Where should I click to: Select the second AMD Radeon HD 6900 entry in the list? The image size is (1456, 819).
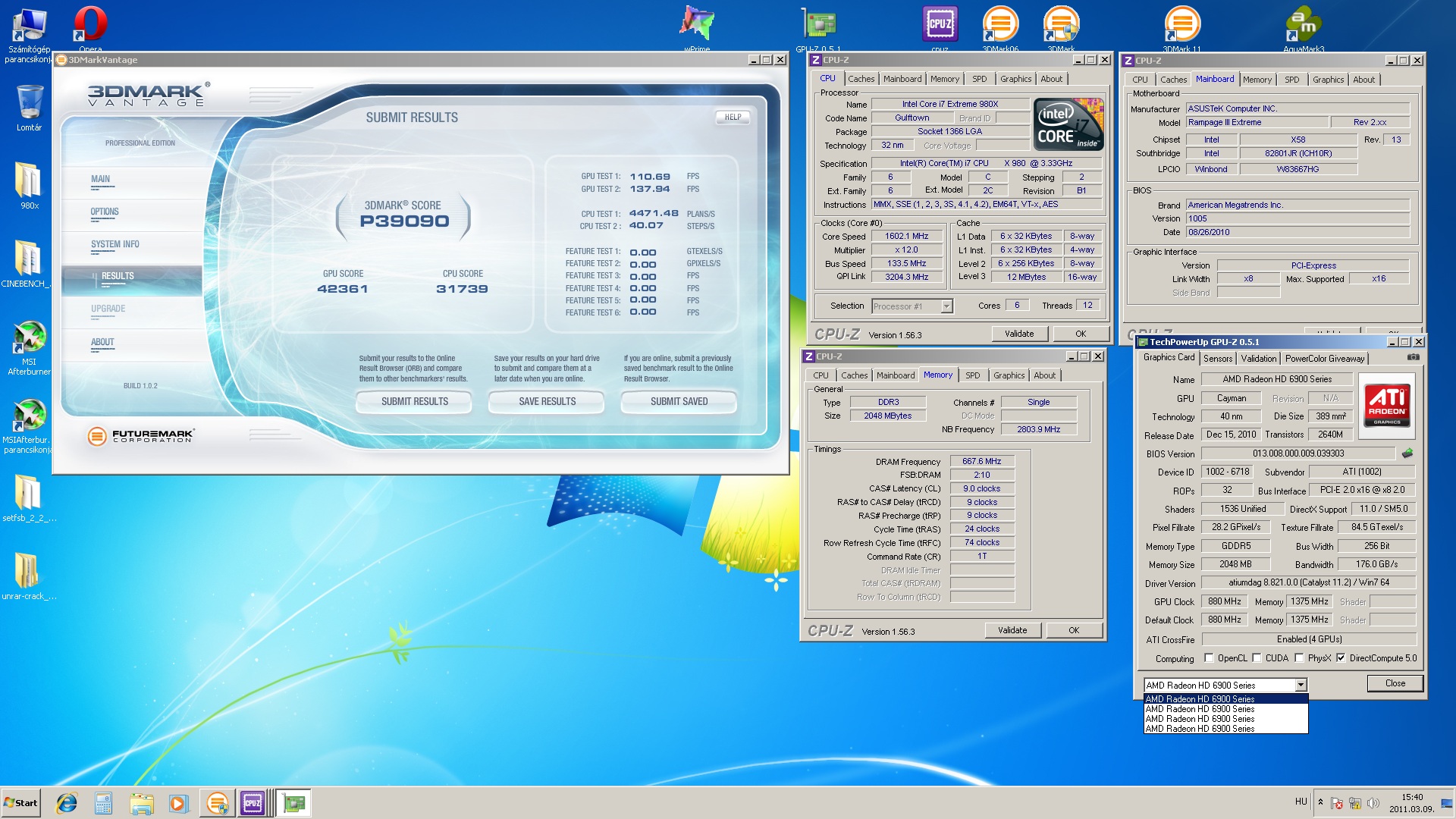point(1225,709)
